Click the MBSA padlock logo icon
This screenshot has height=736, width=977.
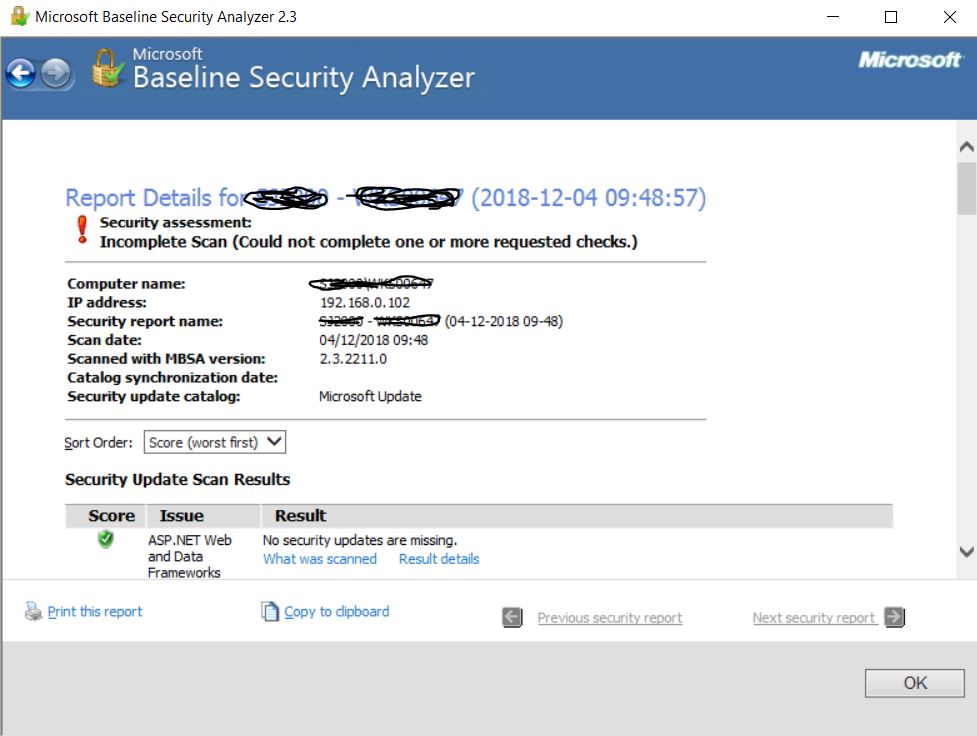point(107,68)
